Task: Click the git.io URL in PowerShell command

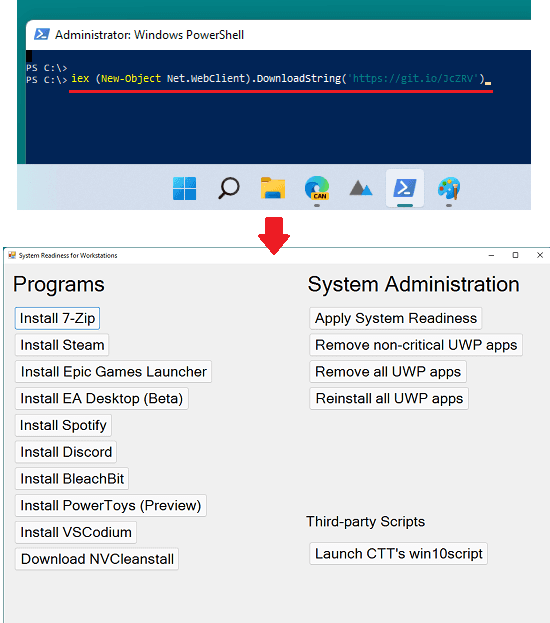Action: click(413, 79)
